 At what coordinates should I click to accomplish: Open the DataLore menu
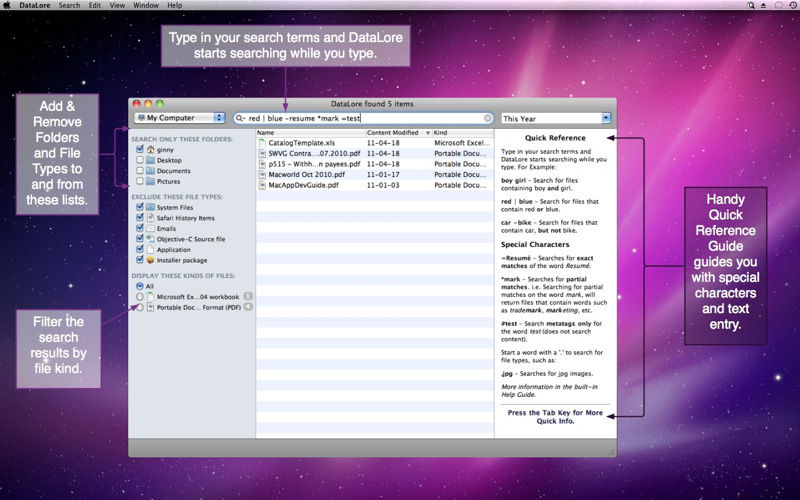point(35,5)
